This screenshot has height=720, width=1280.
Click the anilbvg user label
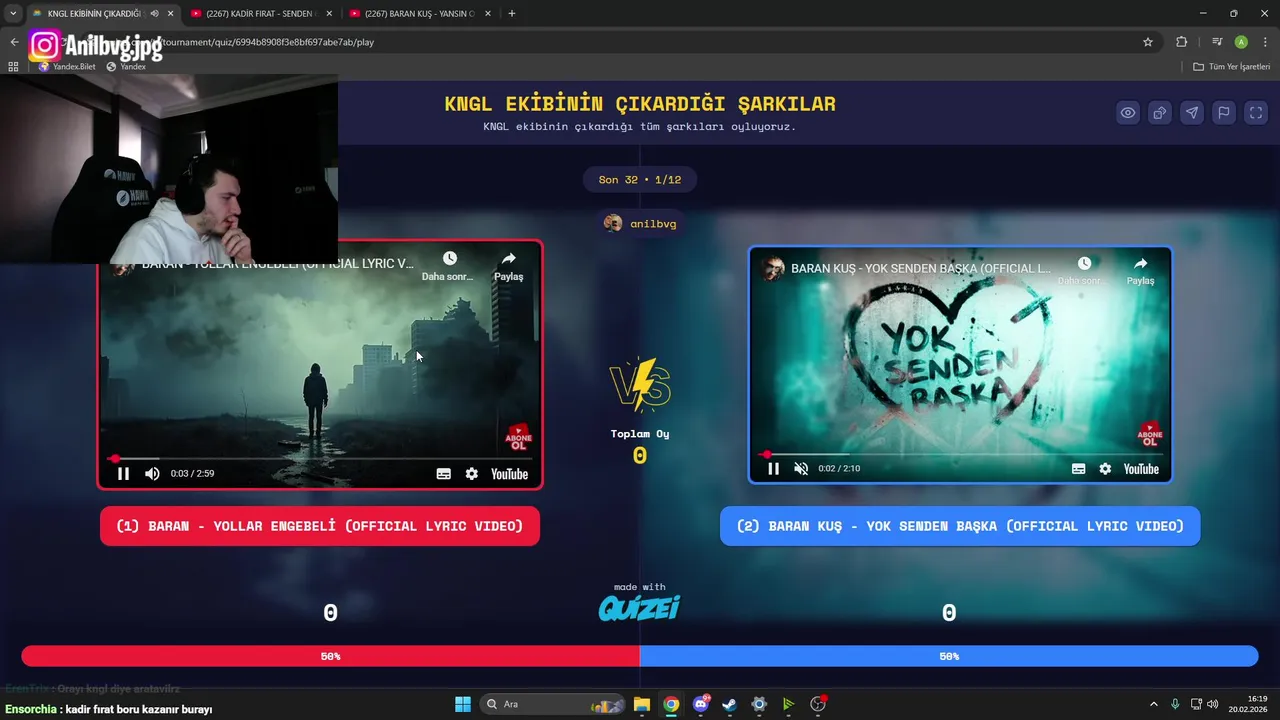tap(640, 224)
